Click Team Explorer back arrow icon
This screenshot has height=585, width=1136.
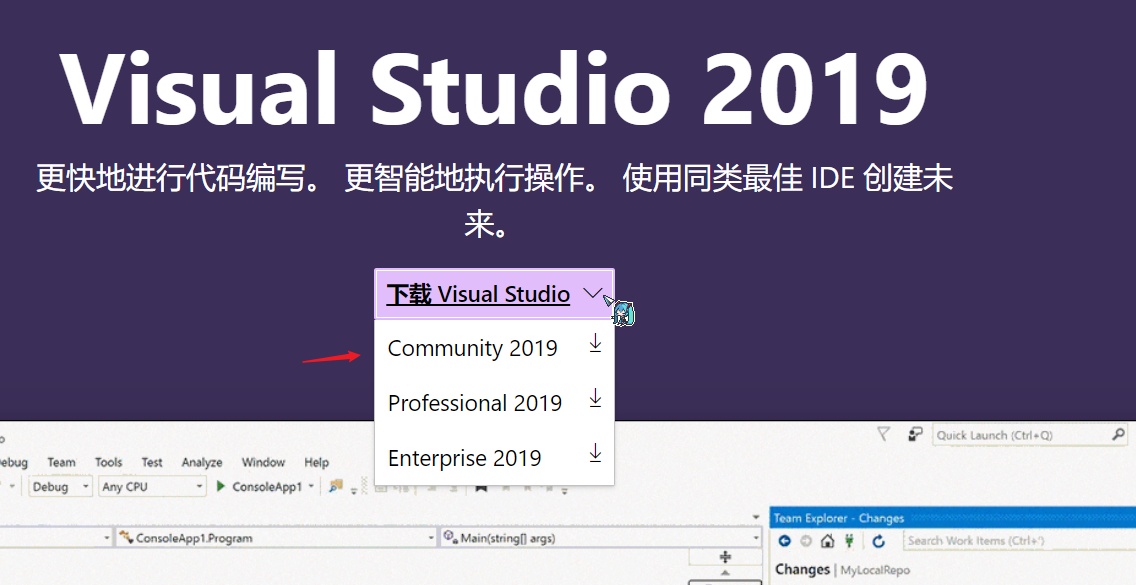785,541
